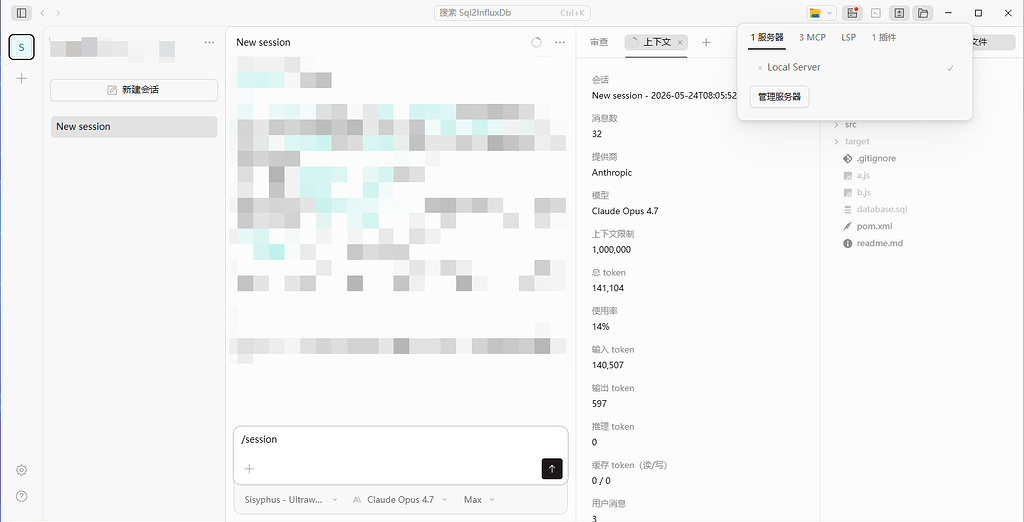The image size is (1024, 522).
Task: Click the 1,000,000 context limit value
Action: [611, 250]
